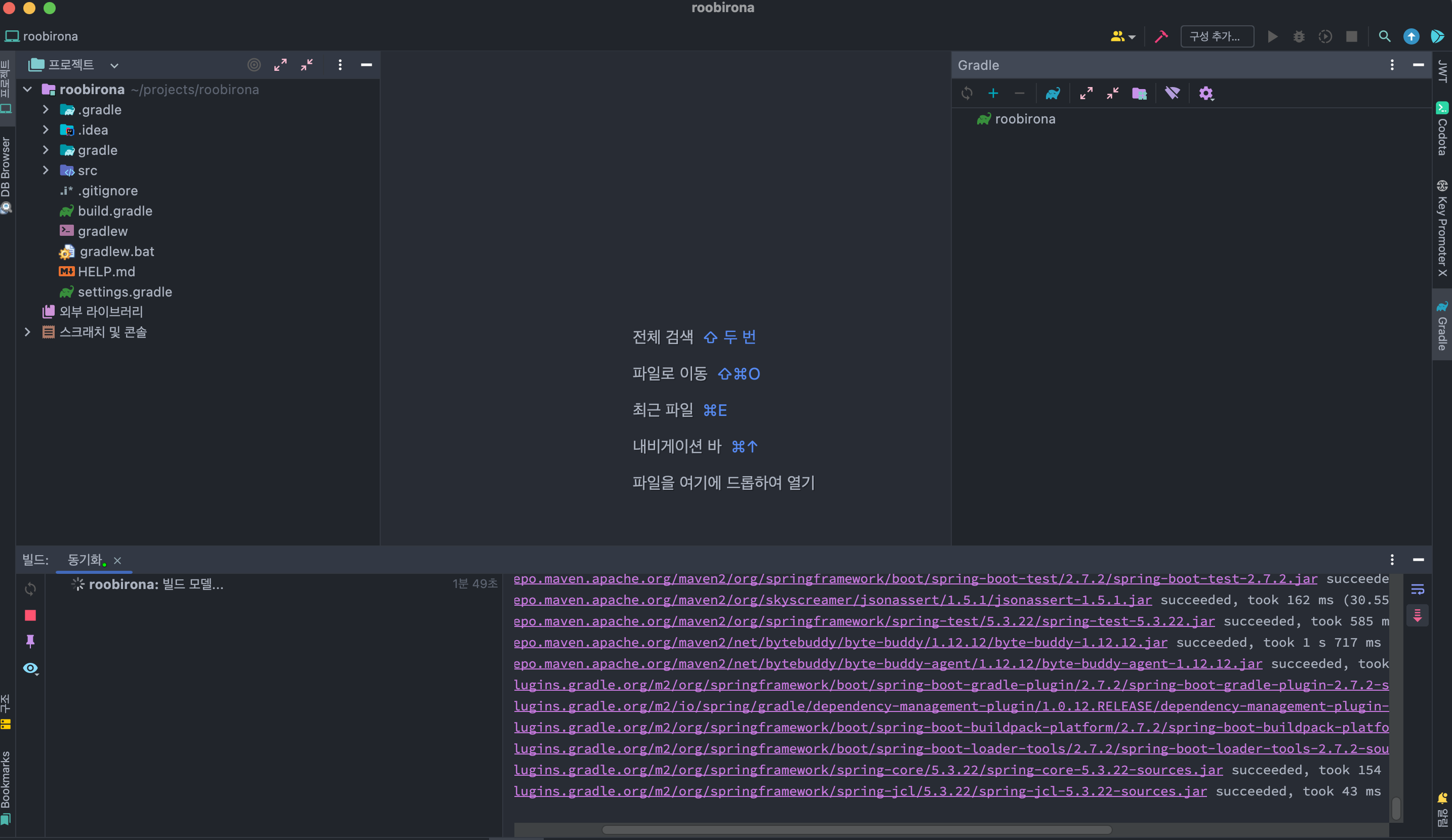Click the horizontal scrollbar in build output
The height and width of the screenshot is (840, 1452).
point(856,830)
